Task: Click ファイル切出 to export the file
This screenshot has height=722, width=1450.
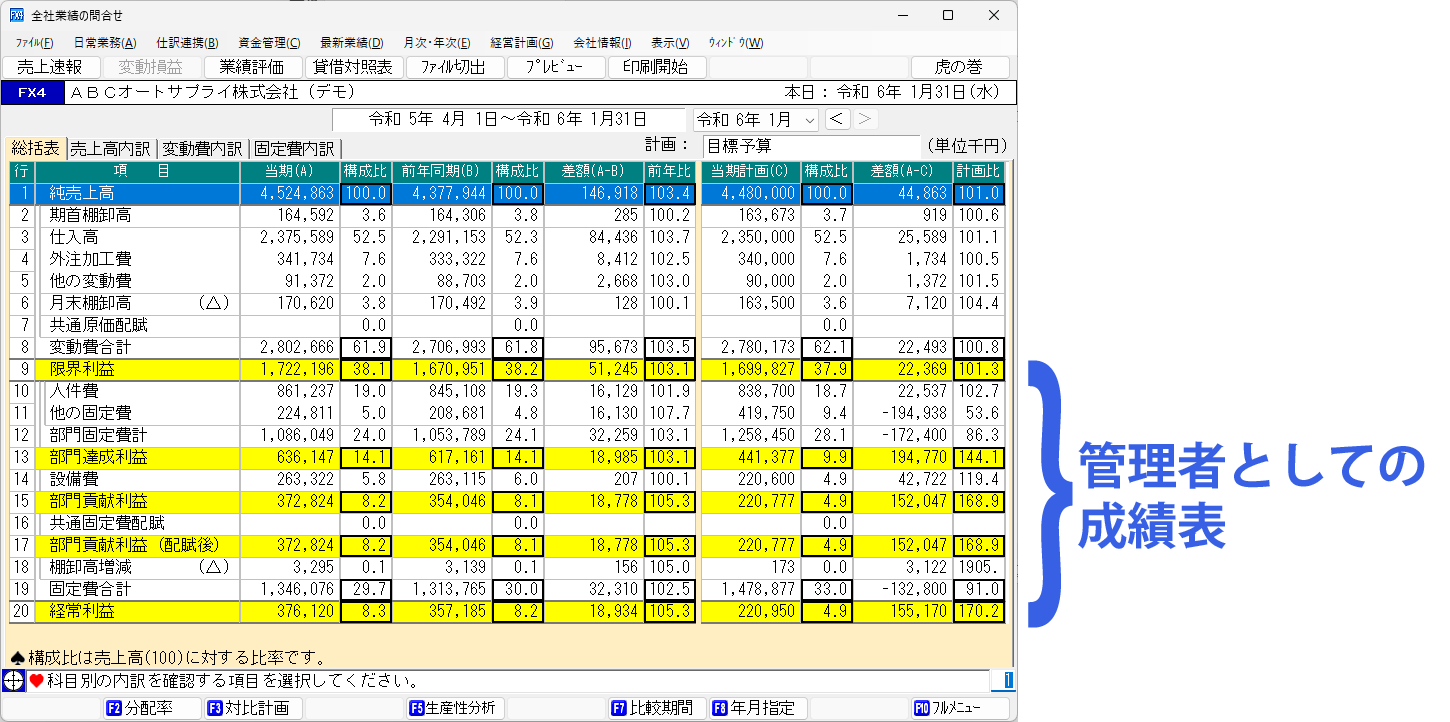Action: point(456,66)
